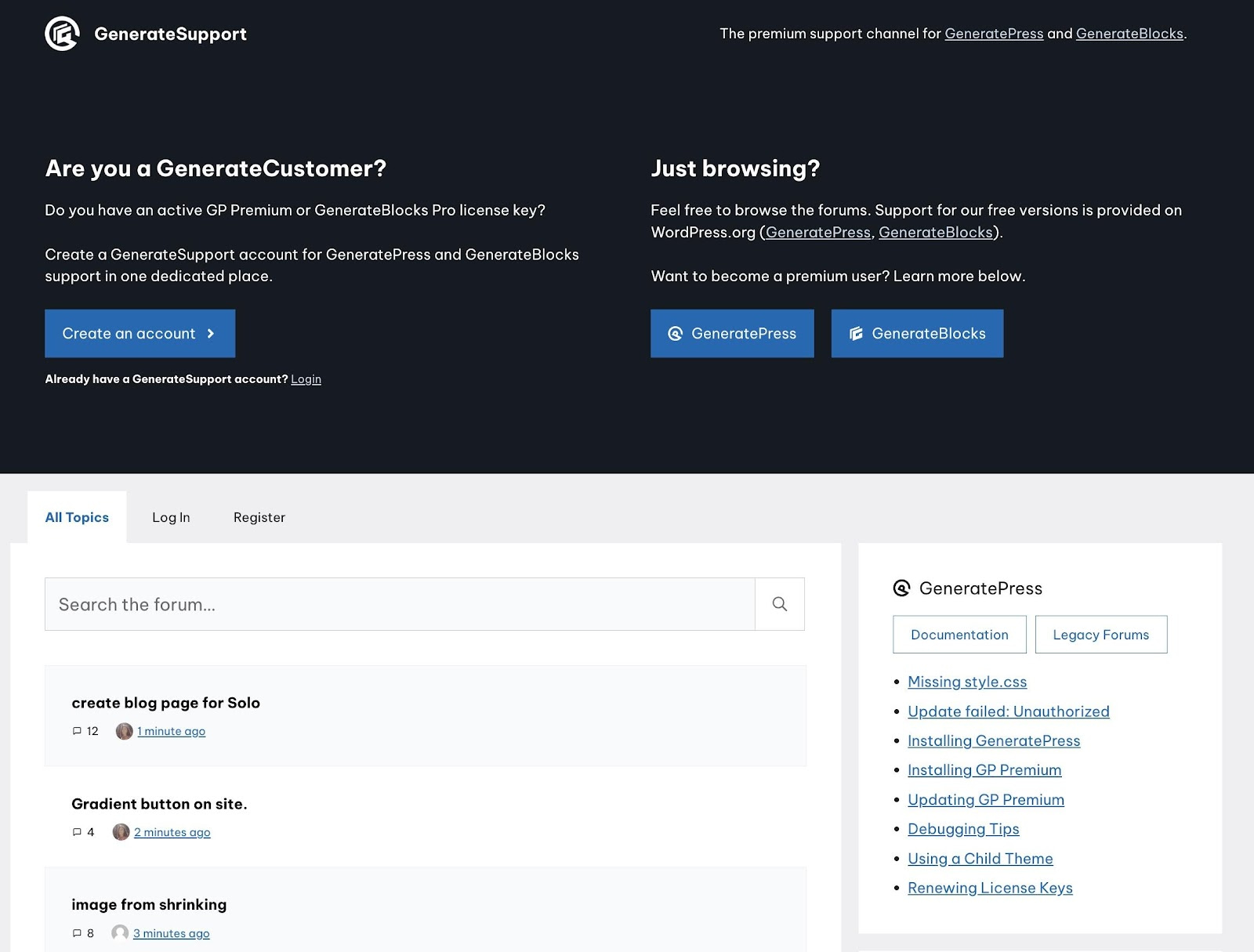Switch to the Log In tab
This screenshot has height=952, width=1254.
pos(171,517)
